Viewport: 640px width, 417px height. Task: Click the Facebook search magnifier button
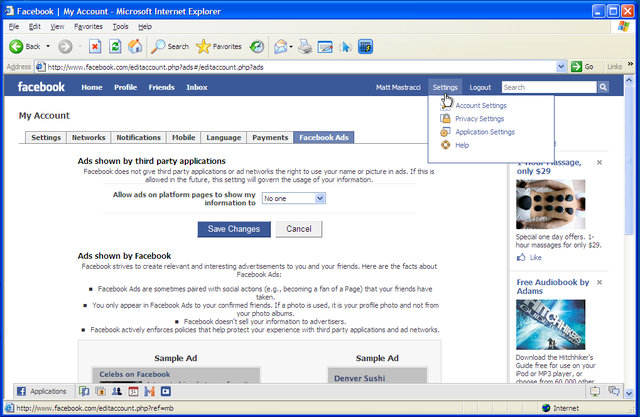pyautogui.click(x=603, y=87)
